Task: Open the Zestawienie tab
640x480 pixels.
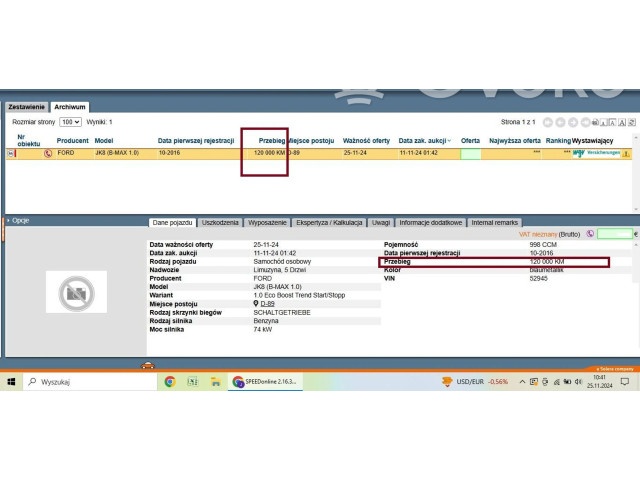Action: (26, 106)
